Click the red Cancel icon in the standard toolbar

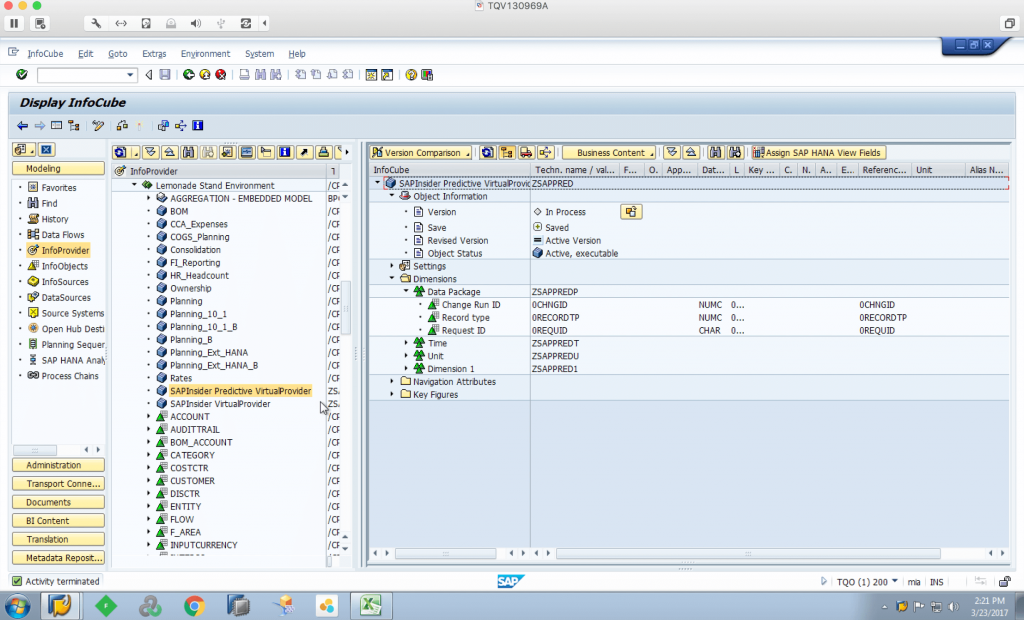(221, 74)
